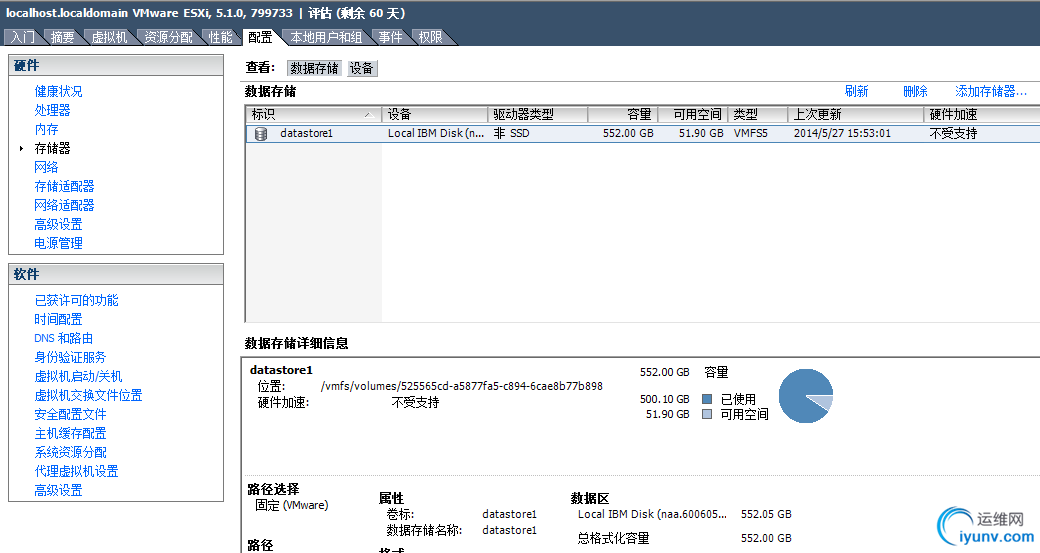Click the 非 SSD drive type cell

(511, 133)
